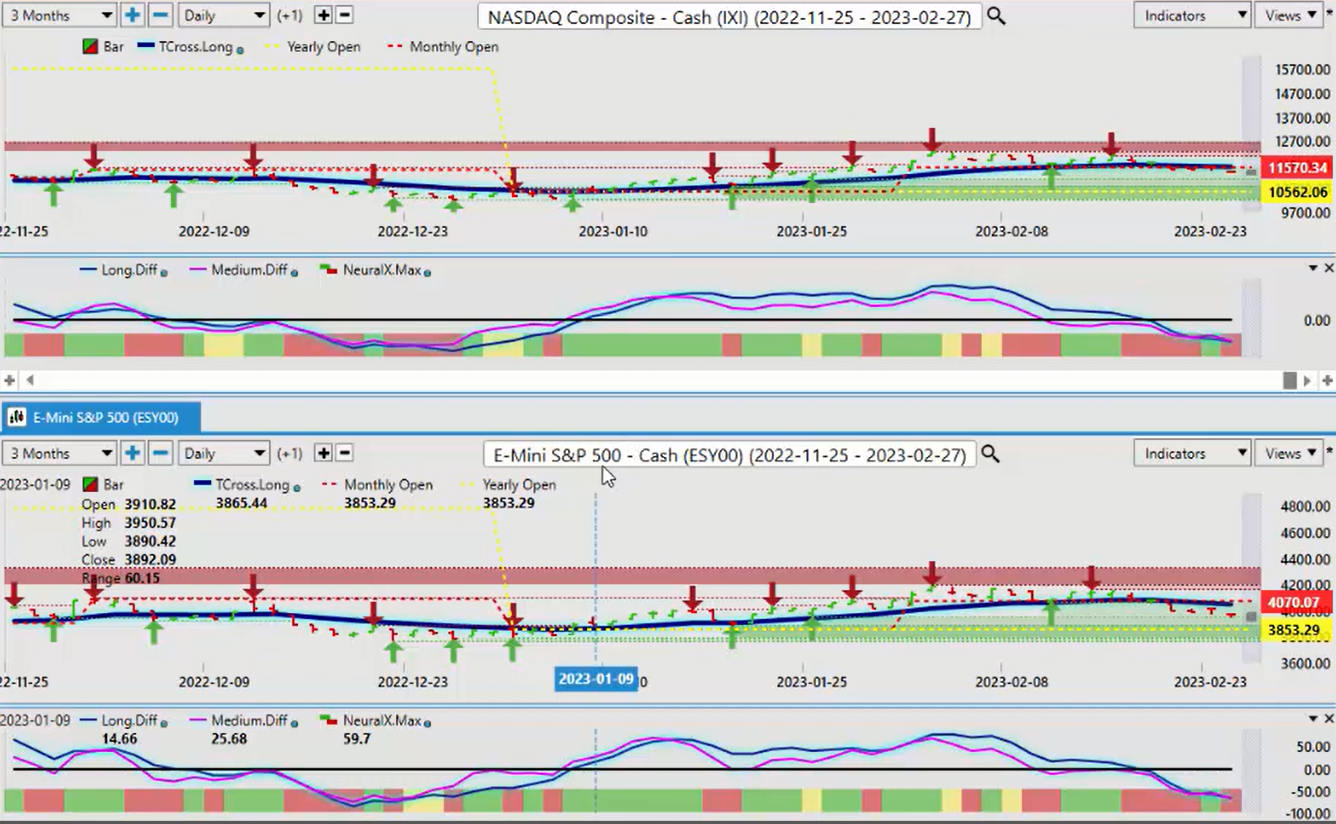Click Range 60.15 value in E-Mini data box
Image resolution: width=1336 pixels, height=824 pixels.
click(x=142, y=578)
